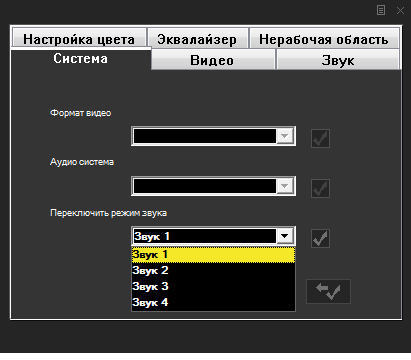Collapse the Переключить режим звука dropdown arrow
This screenshot has height=360, width=411.
(285, 236)
